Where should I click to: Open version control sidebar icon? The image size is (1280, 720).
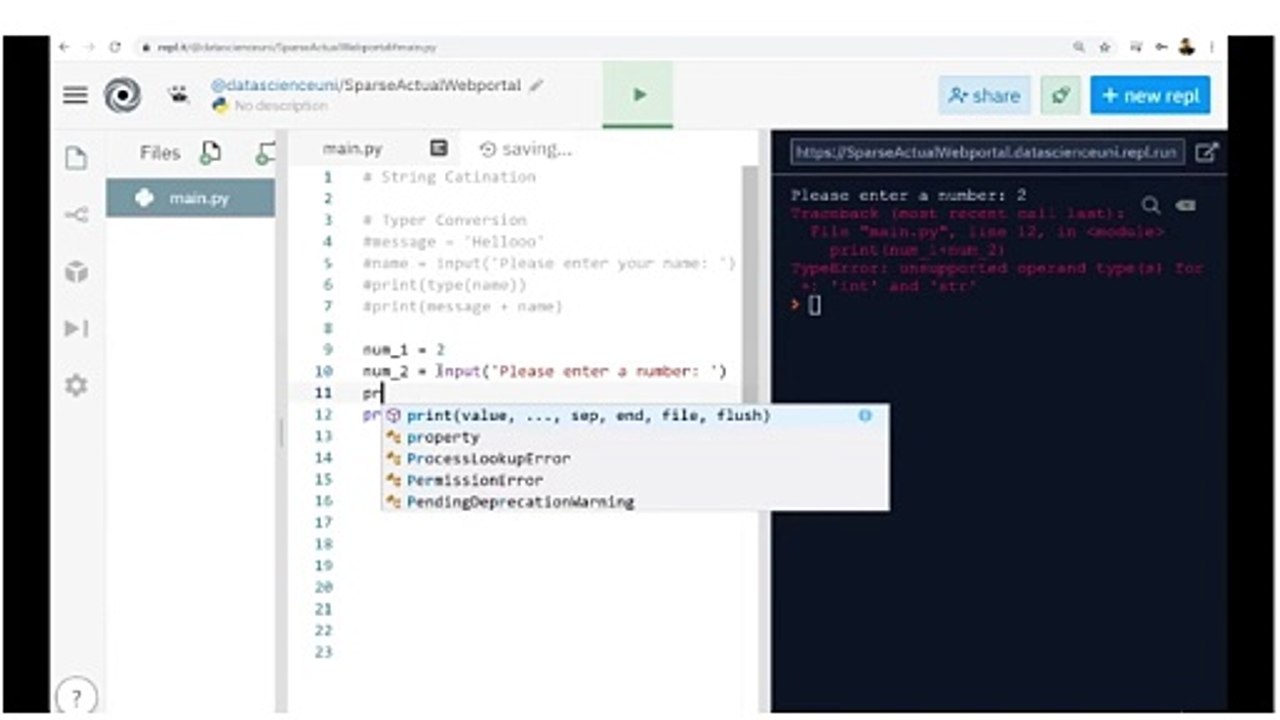[x=77, y=214]
